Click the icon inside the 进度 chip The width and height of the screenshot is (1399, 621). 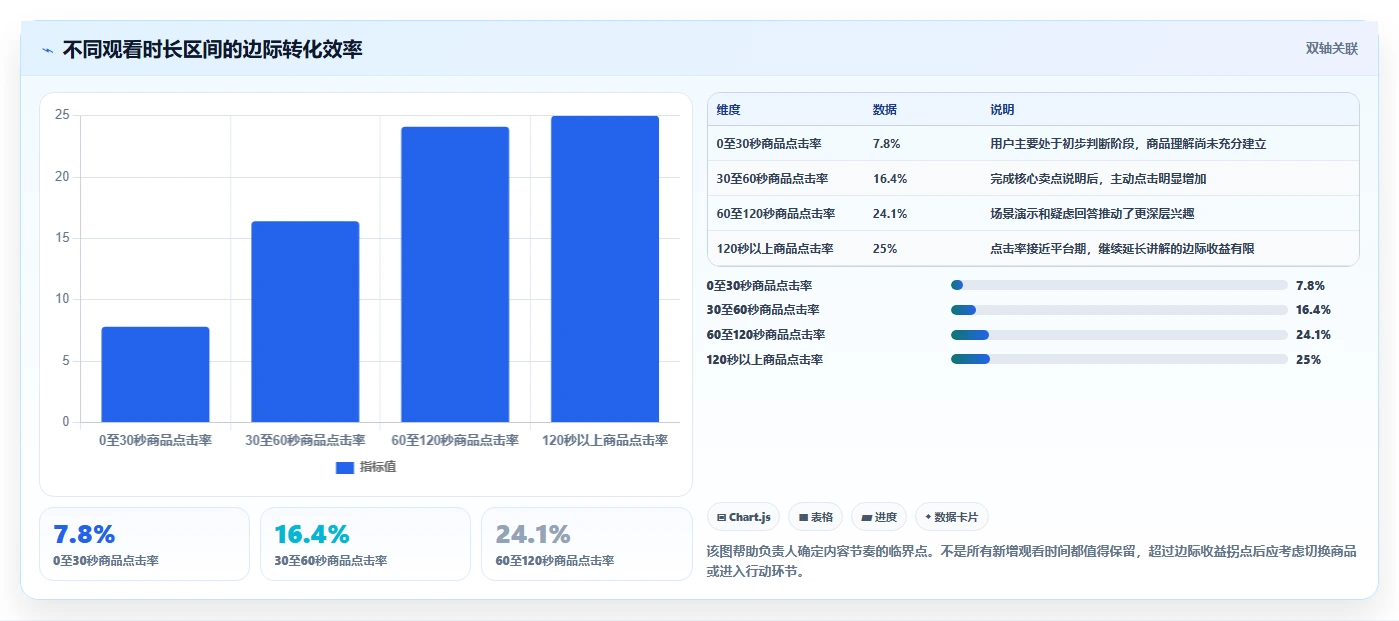point(866,517)
